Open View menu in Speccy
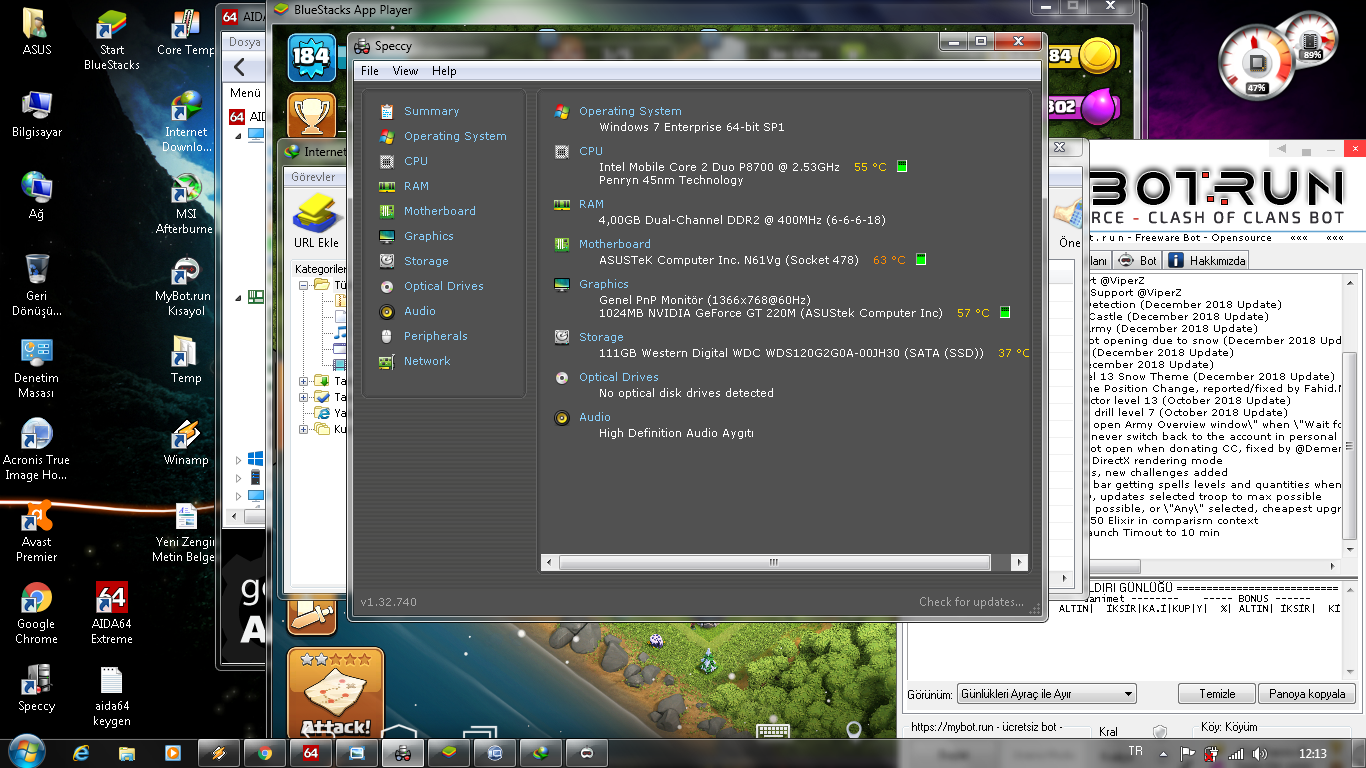The width and height of the screenshot is (1366, 768). (x=405, y=71)
